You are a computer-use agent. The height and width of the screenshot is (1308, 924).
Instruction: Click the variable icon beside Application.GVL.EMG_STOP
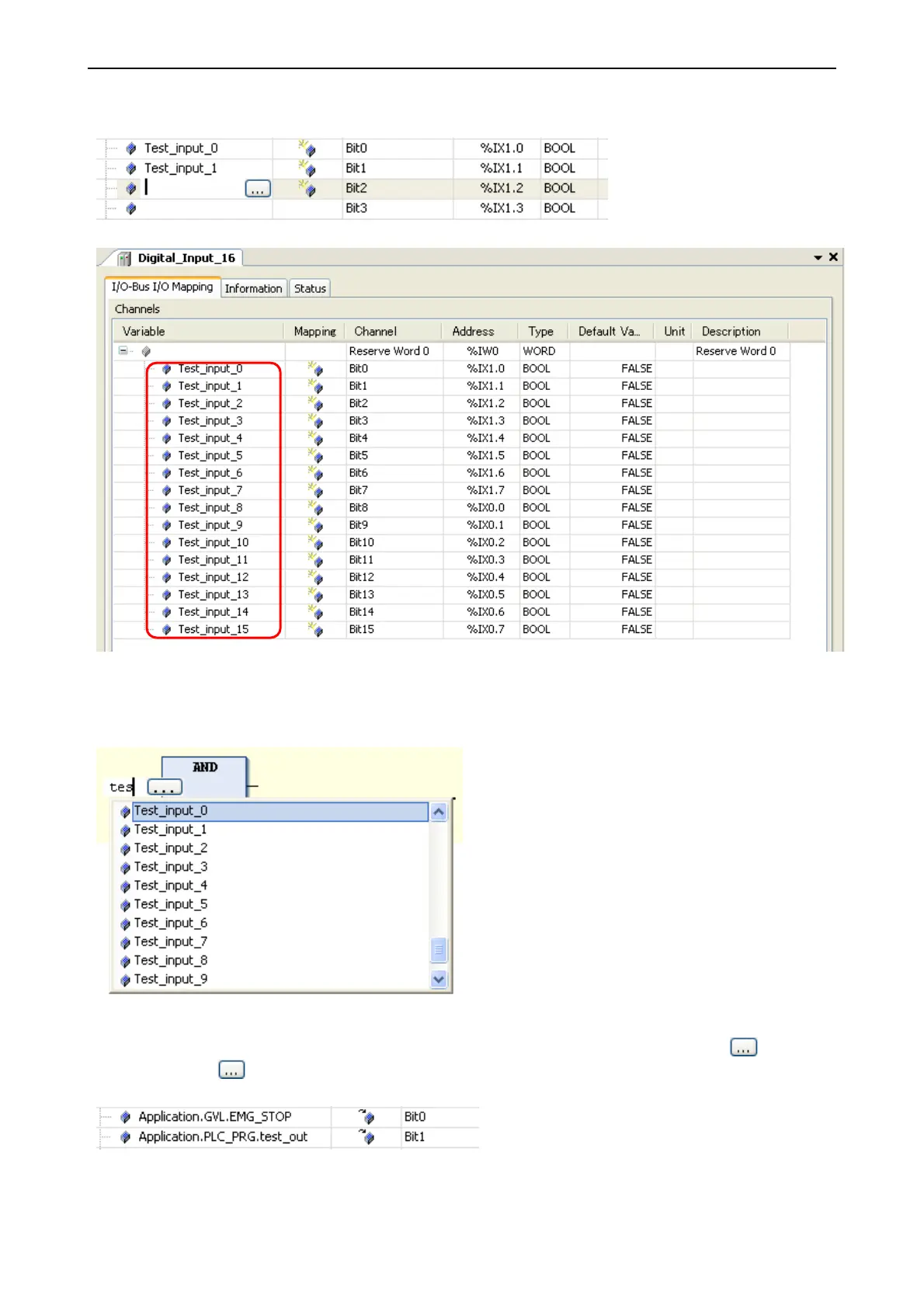coord(126,1117)
